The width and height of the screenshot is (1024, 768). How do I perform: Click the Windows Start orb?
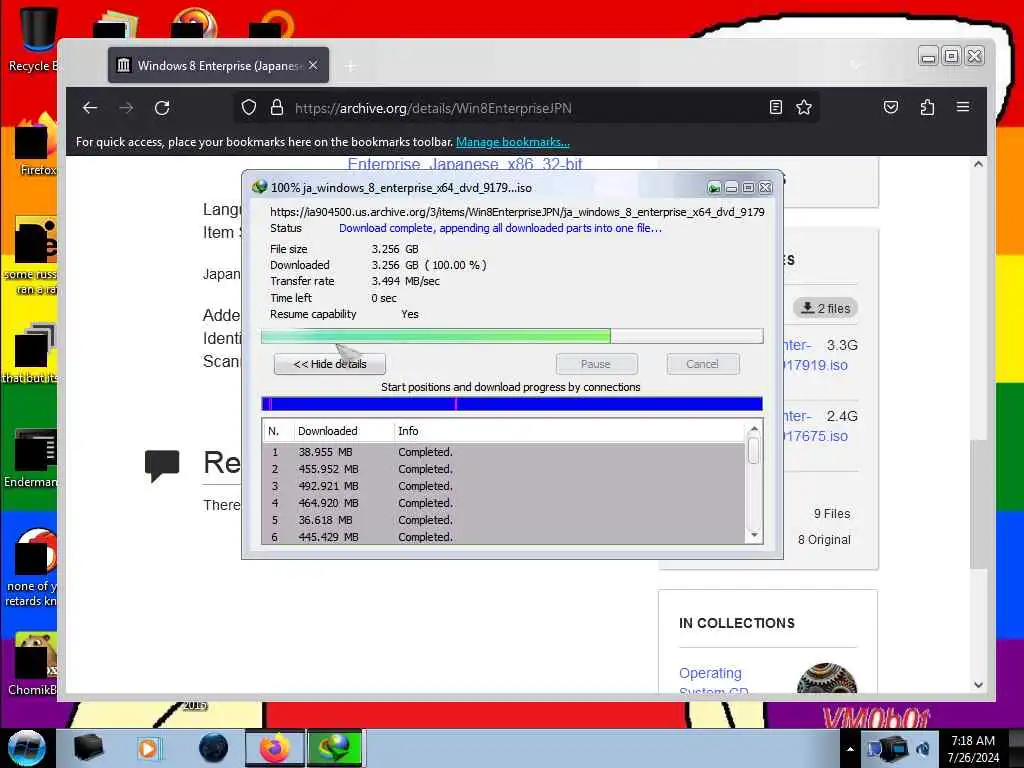point(27,748)
